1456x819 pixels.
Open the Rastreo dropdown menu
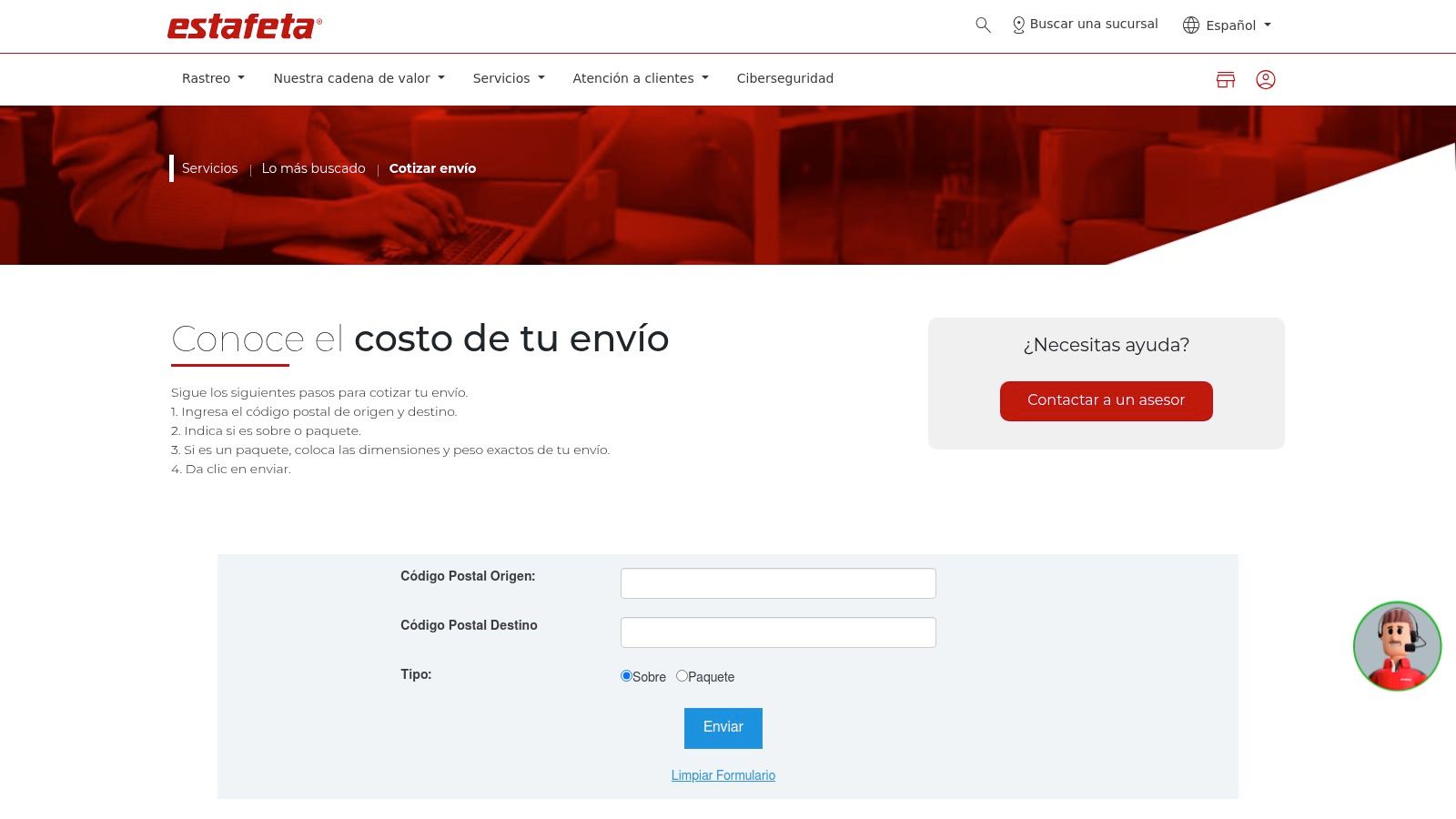point(212,78)
